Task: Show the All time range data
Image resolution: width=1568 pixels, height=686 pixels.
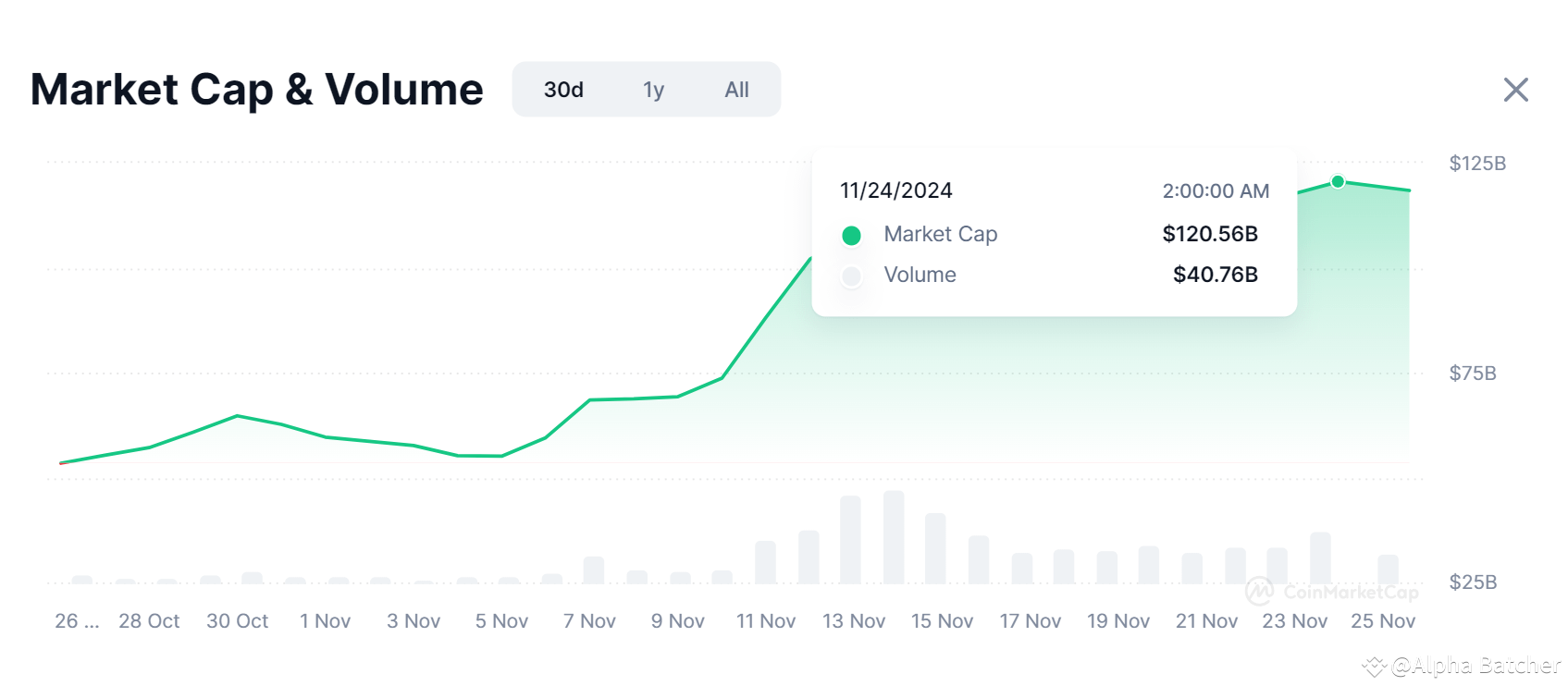Action: coord(736,90)
